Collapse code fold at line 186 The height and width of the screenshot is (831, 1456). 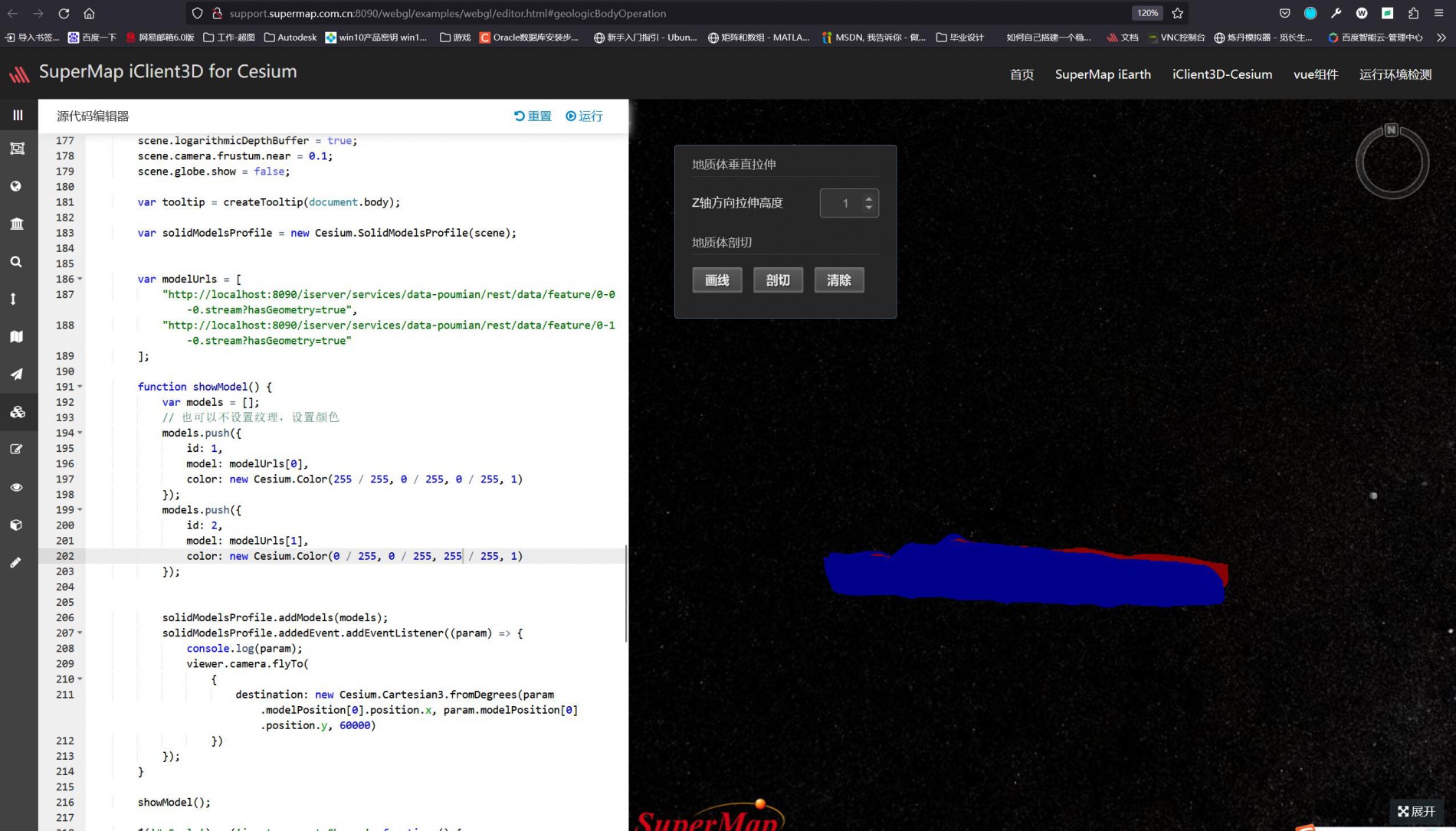(x=80, y=279)
